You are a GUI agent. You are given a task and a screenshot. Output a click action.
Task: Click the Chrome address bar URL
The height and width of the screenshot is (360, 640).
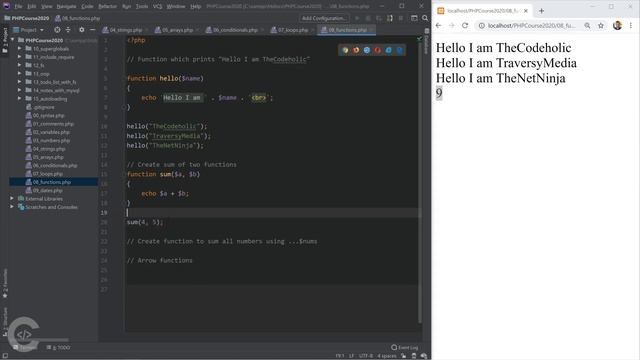(x=532, y=25)
